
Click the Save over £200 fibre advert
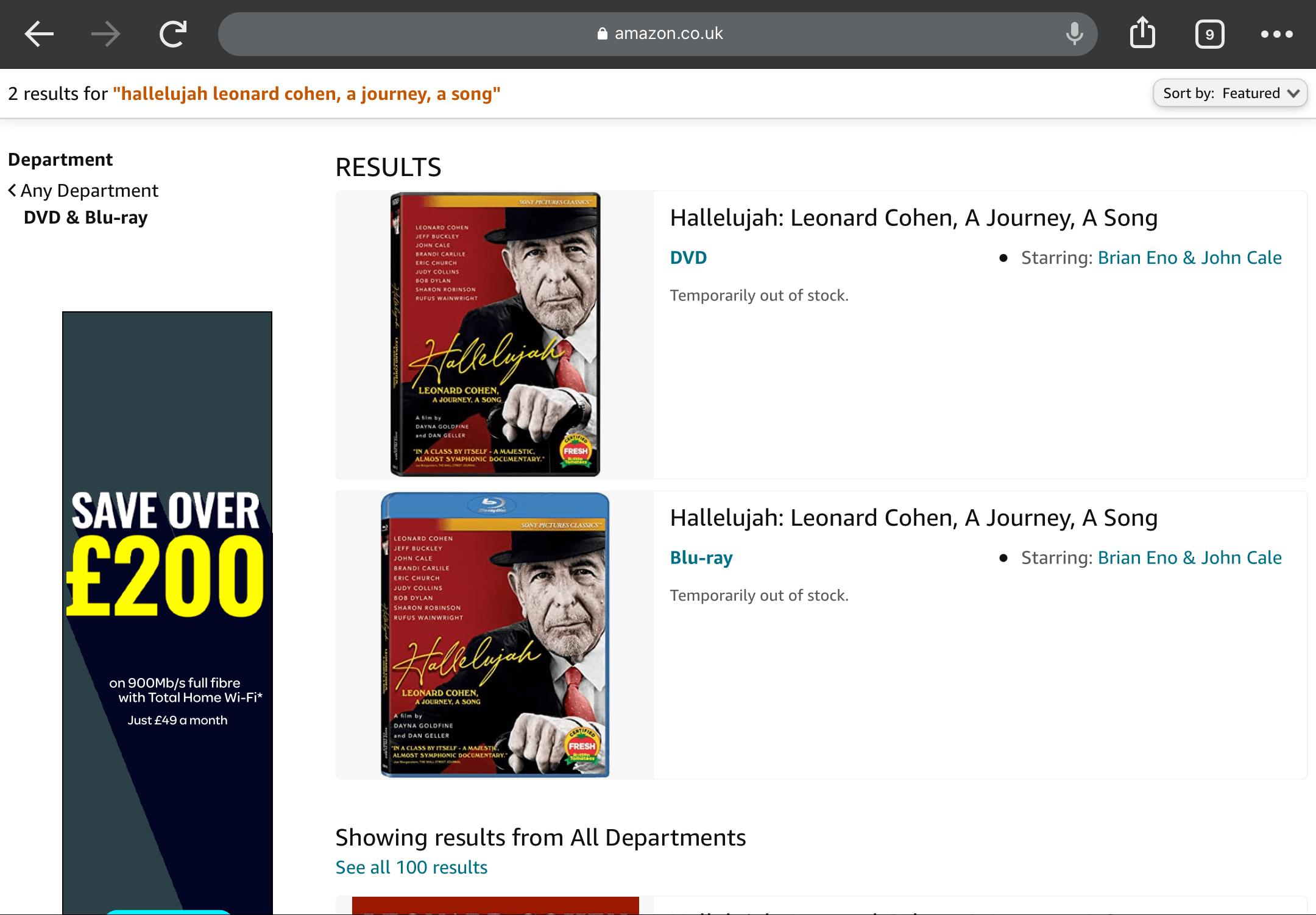click(167, 612)
